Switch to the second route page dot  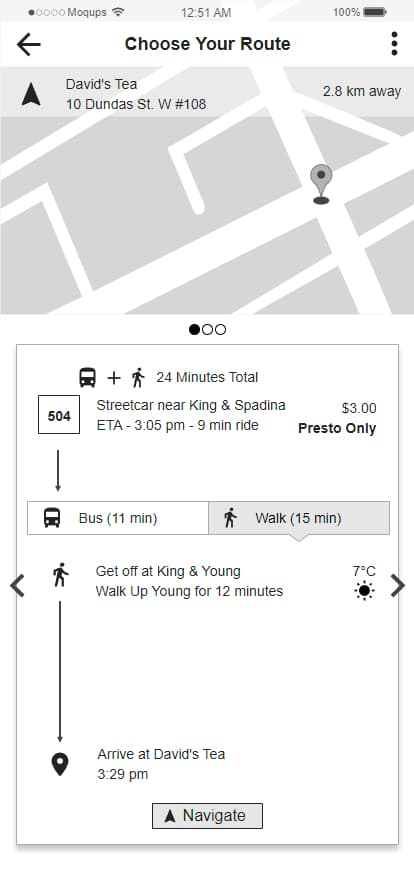point(208,329)
